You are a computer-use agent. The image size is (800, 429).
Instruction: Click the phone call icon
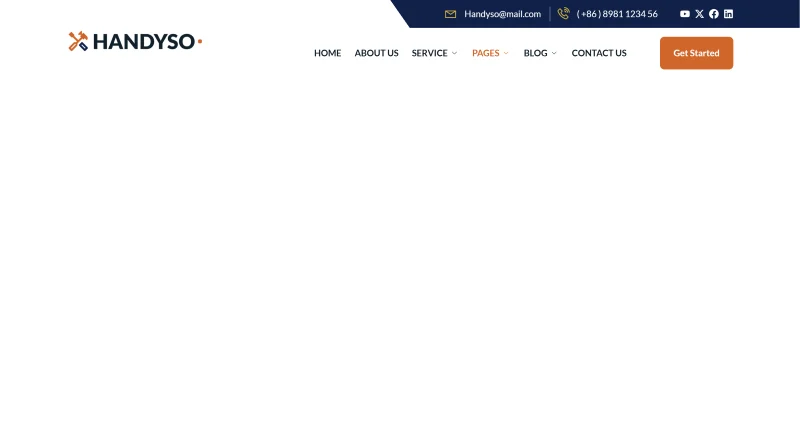click(x=563, y=13)
